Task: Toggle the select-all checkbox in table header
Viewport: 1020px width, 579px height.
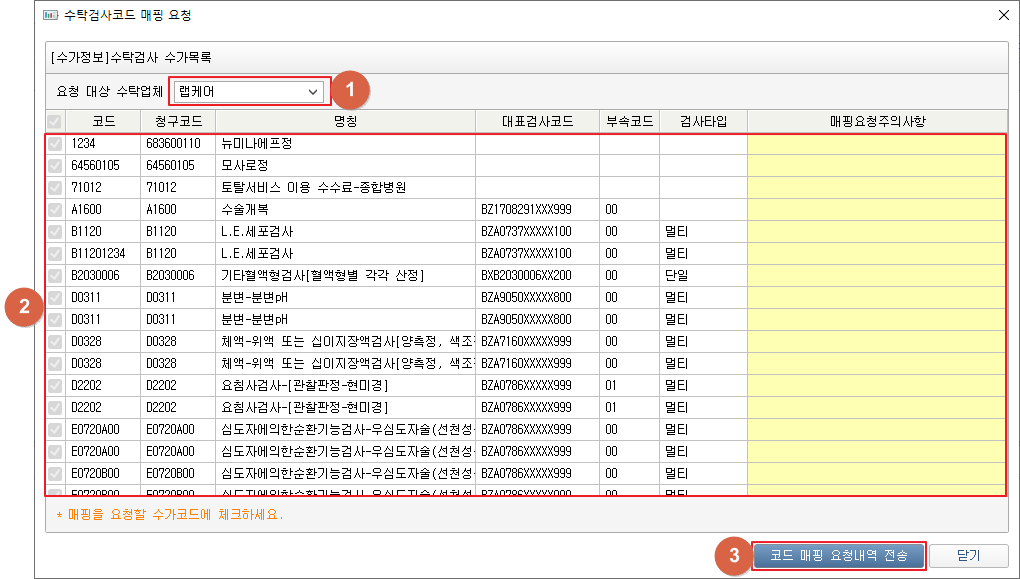Action: (55, 122)
